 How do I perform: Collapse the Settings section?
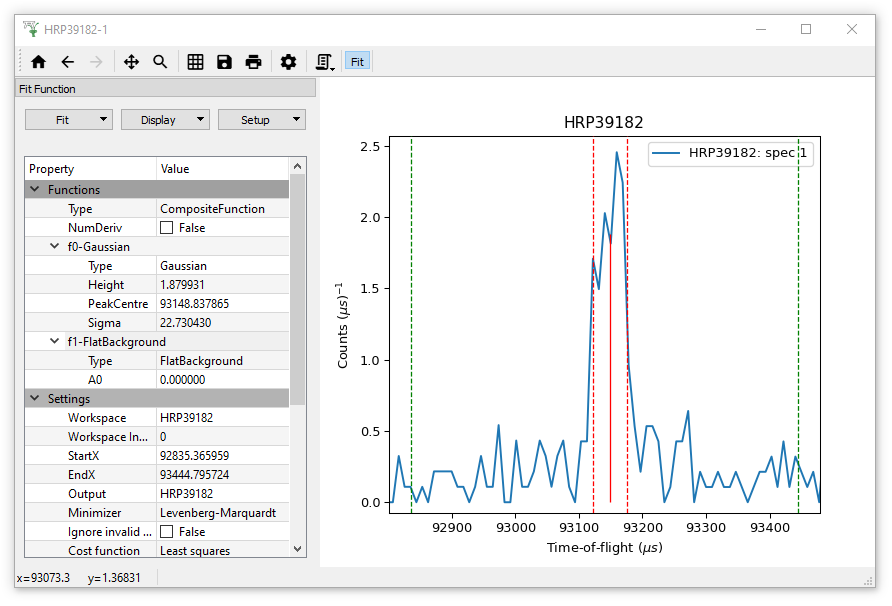(x=35, y=399)
